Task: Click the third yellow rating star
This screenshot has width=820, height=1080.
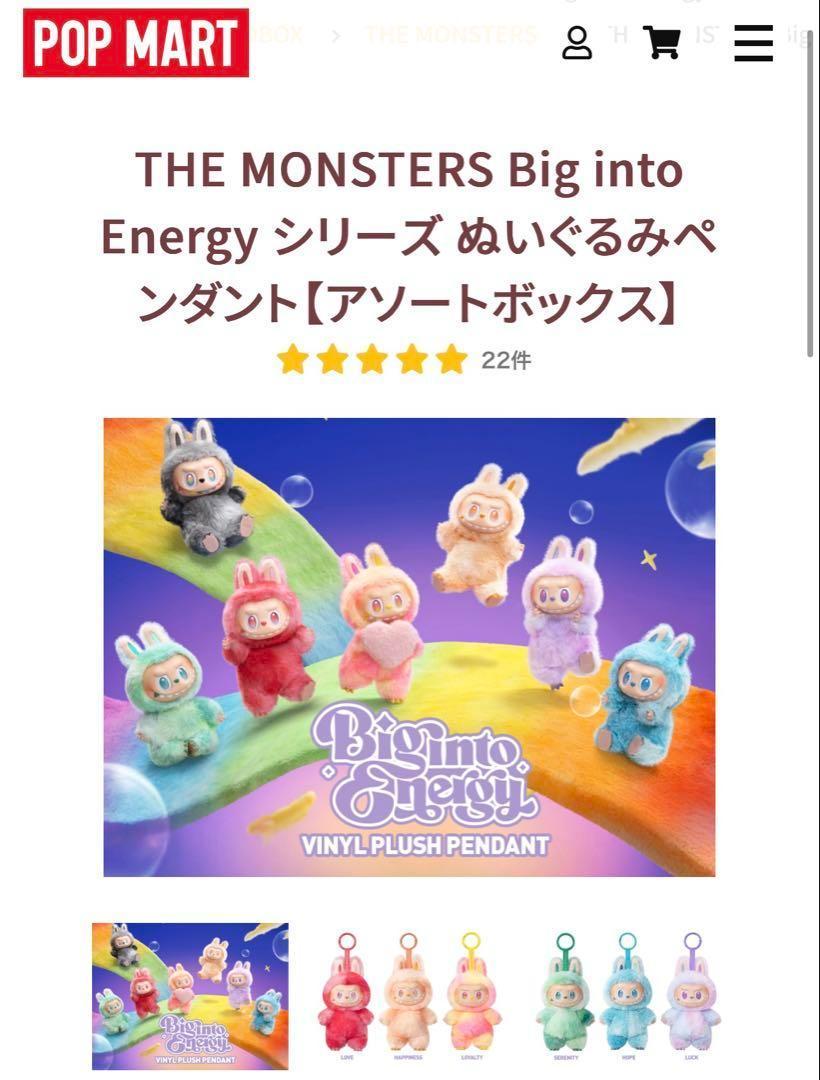Action: pos(372,360)
